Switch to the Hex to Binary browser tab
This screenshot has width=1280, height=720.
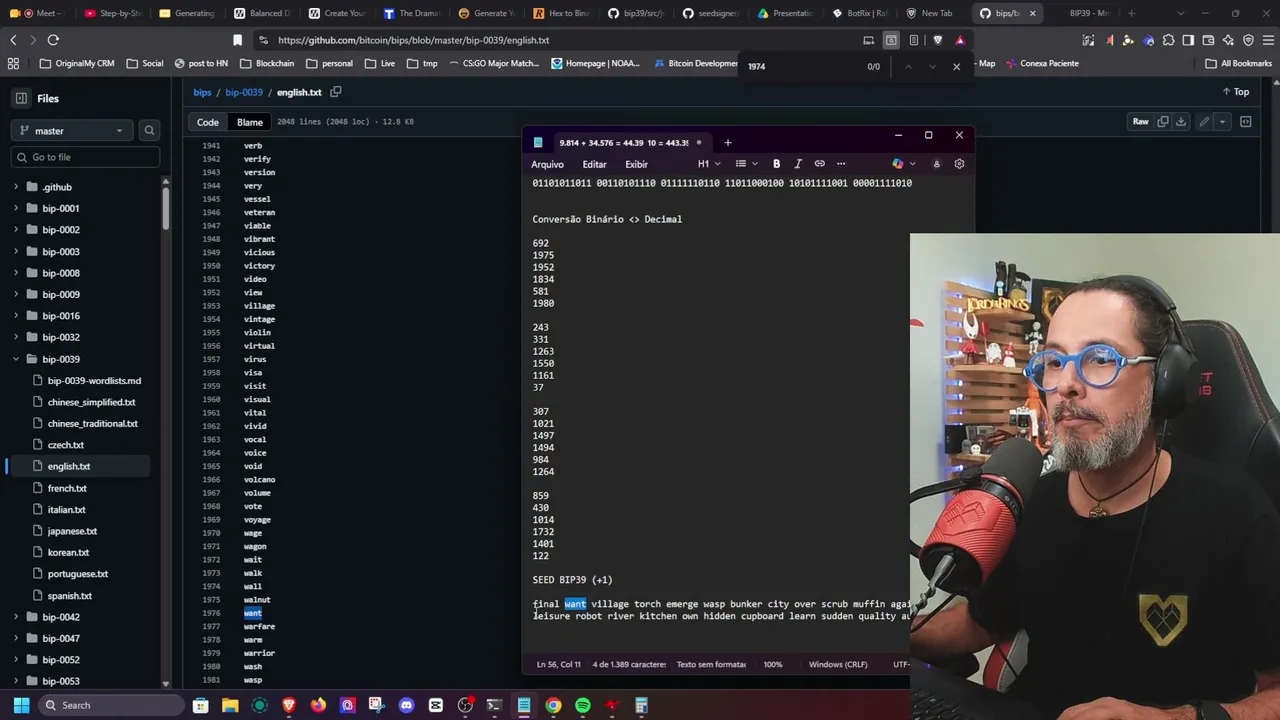561,13
